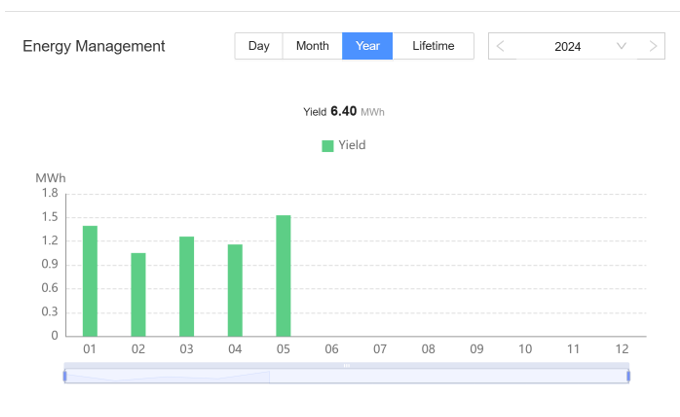Select the March yield bar
This screenshot has height=417, width=680.
[x=186, y=287]
